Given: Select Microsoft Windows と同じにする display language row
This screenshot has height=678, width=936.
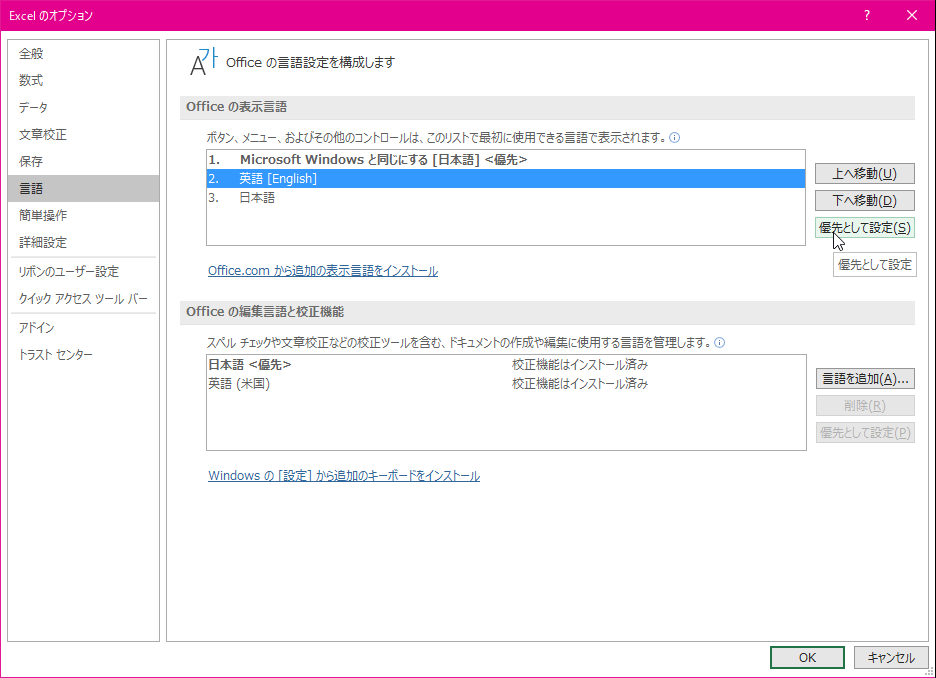Looking at the screenshot, I should tap(506, 159).
